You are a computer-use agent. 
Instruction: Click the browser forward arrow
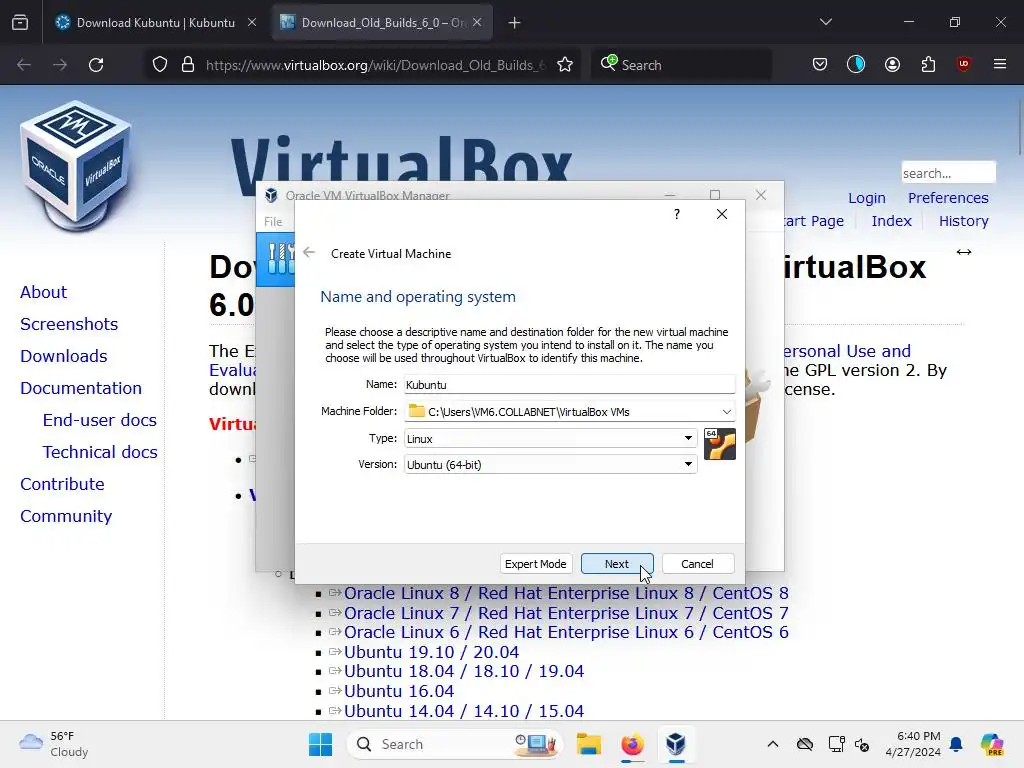pyautogui.click(x=60, y=65)
